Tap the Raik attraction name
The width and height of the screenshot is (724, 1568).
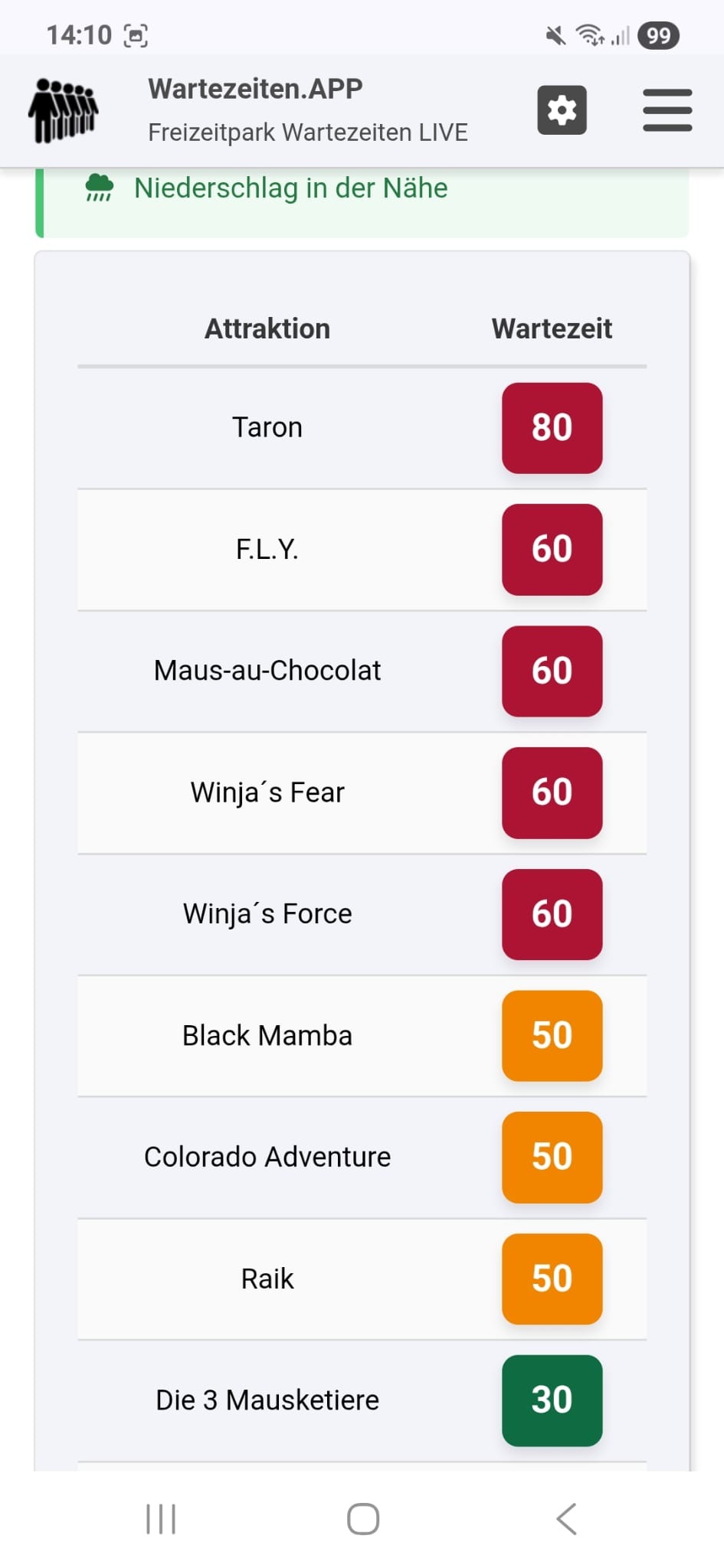click(x=267, y=1279)
